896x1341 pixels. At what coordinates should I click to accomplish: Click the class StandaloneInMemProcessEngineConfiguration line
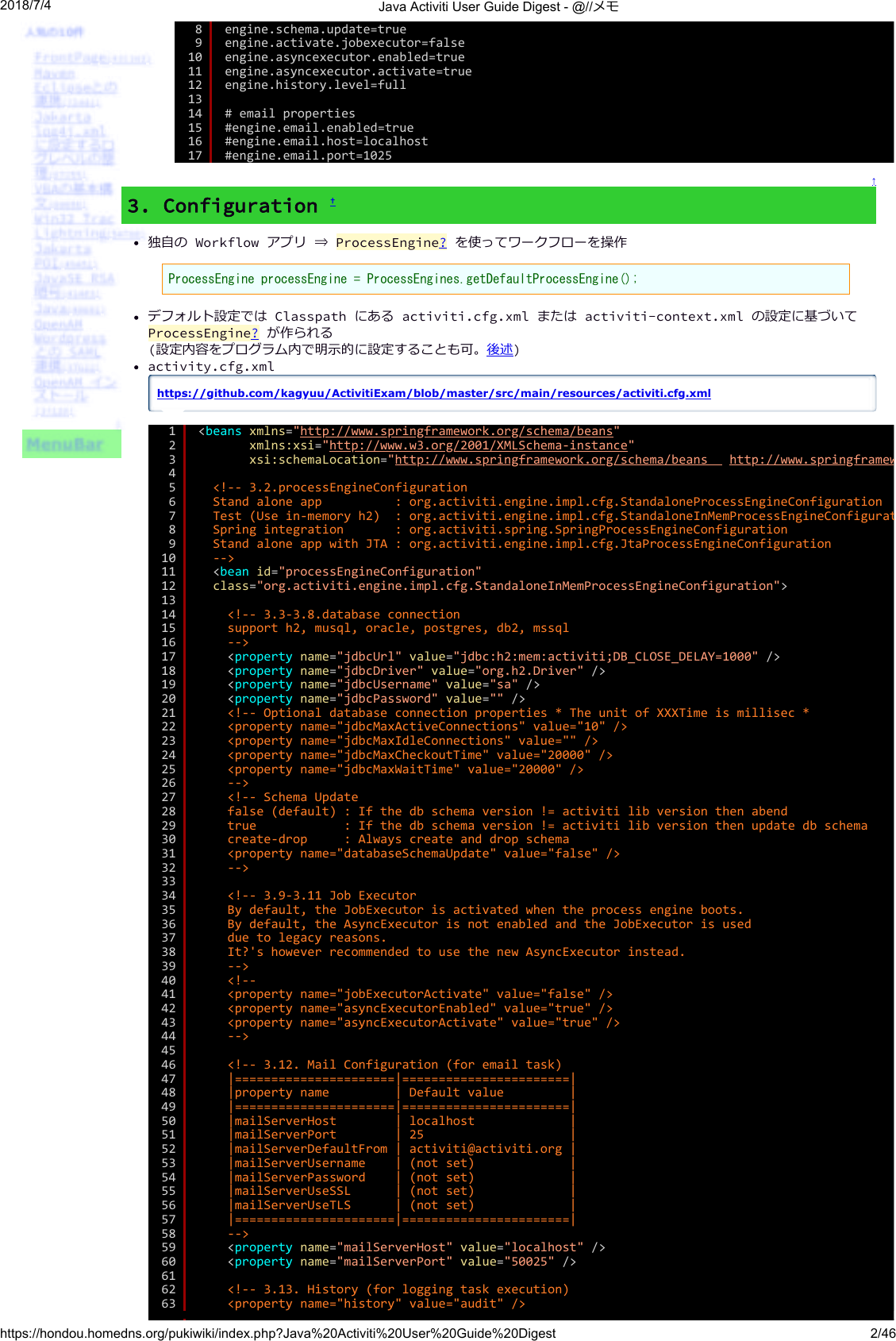[500, 586]
